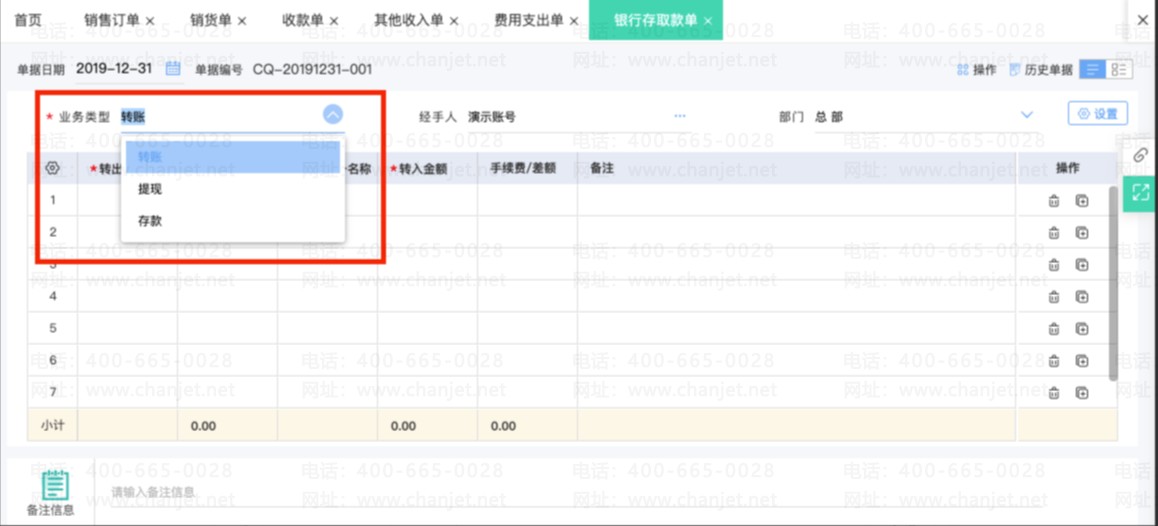
Task: Insert a row after row 4
Action: click(x=1082, y=297)
